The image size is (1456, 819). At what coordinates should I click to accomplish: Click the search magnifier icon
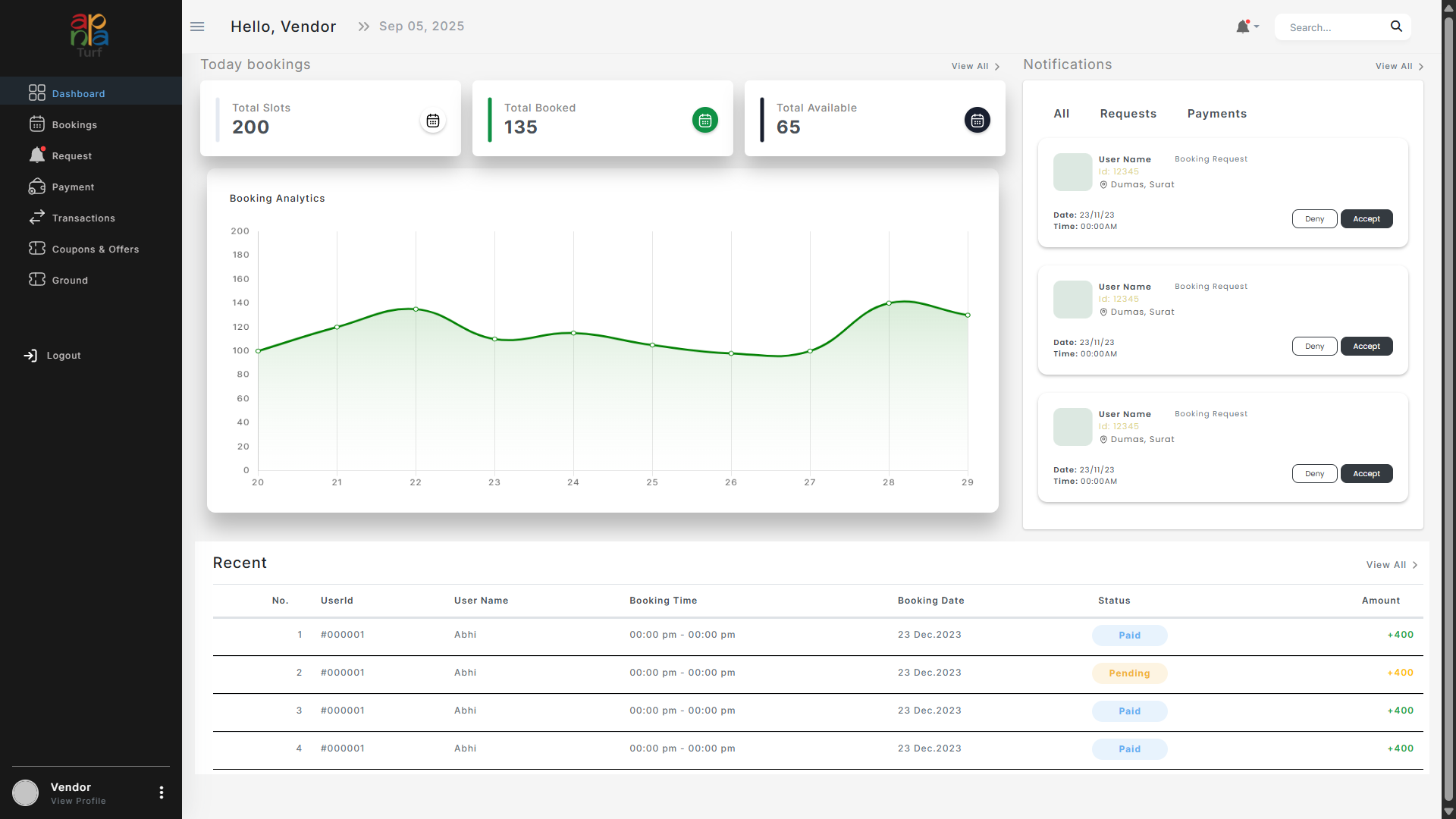[1397, 27]
